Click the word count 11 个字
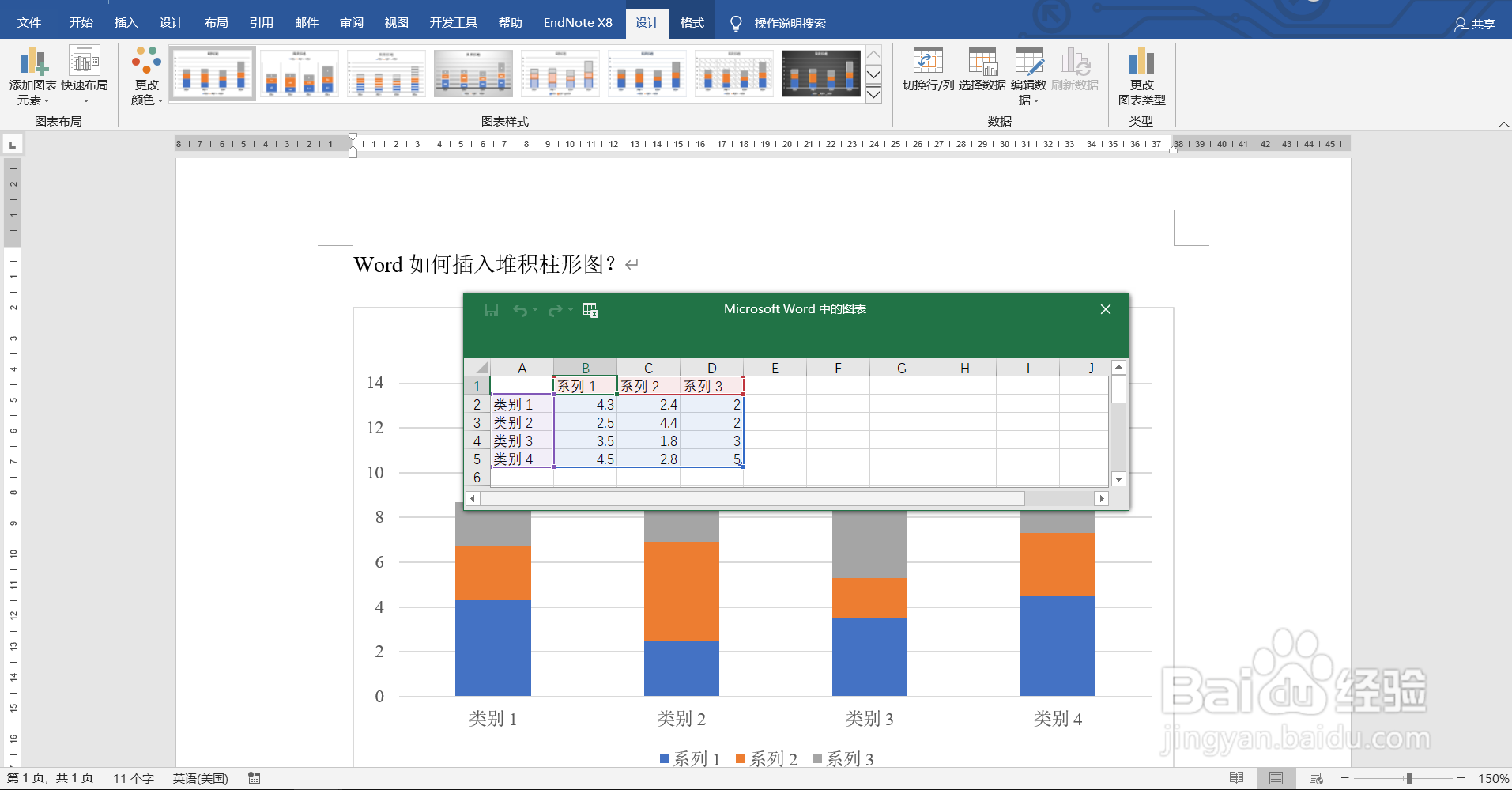Viewport: 1512px width, 790px height. 134,778
